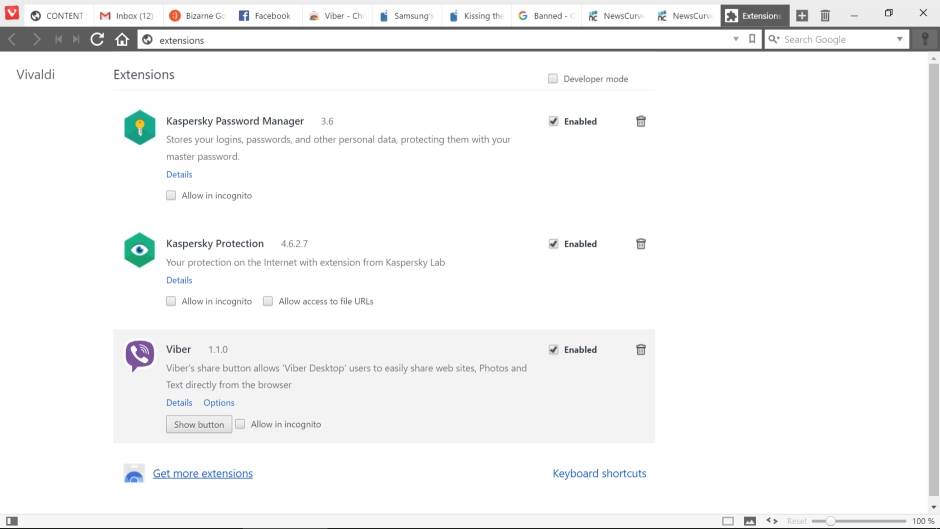Reload the current page
Viewport: 940px width, 529px height.
[97, 40]
